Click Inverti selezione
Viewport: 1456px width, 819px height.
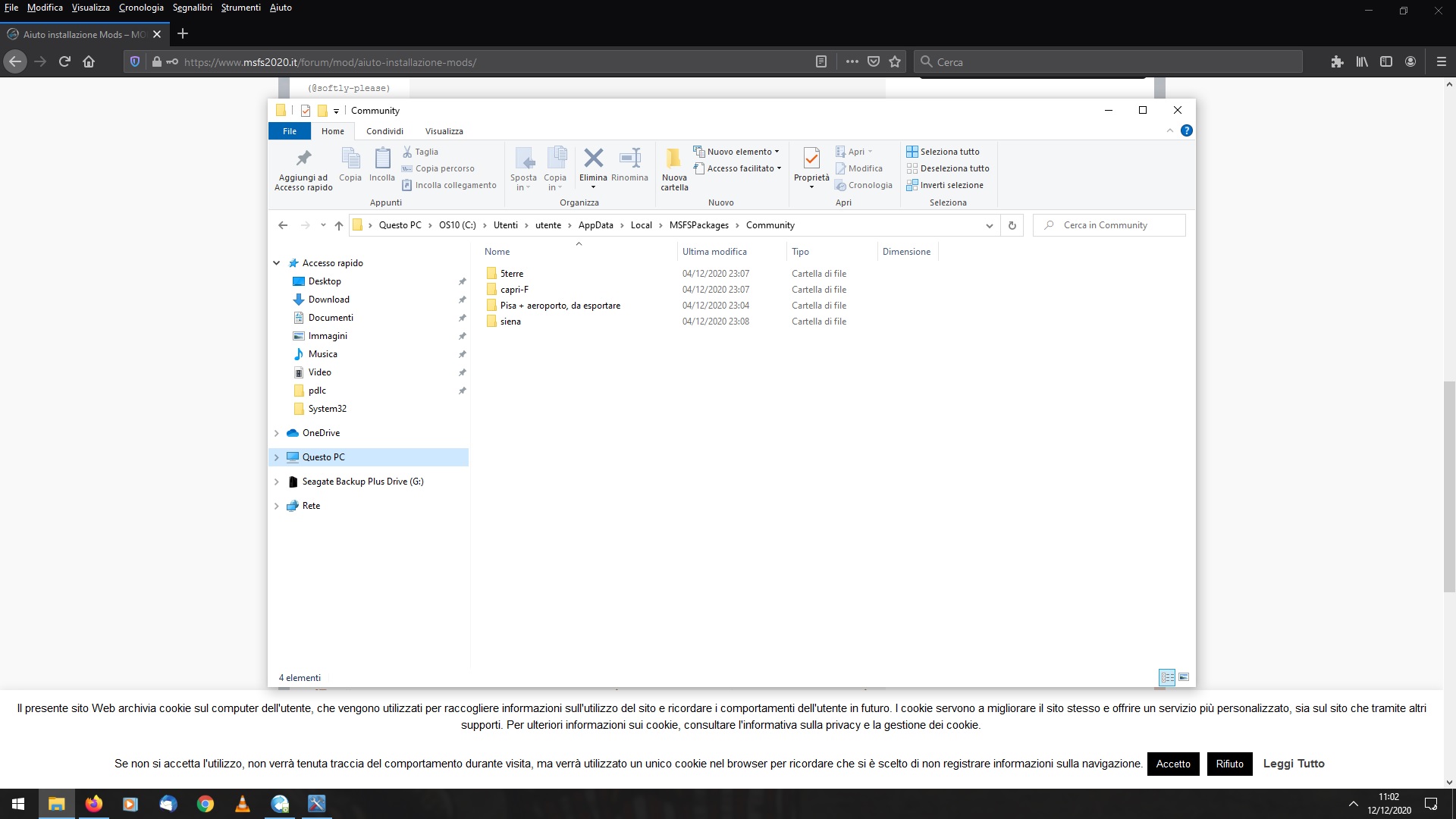[945, 185]
